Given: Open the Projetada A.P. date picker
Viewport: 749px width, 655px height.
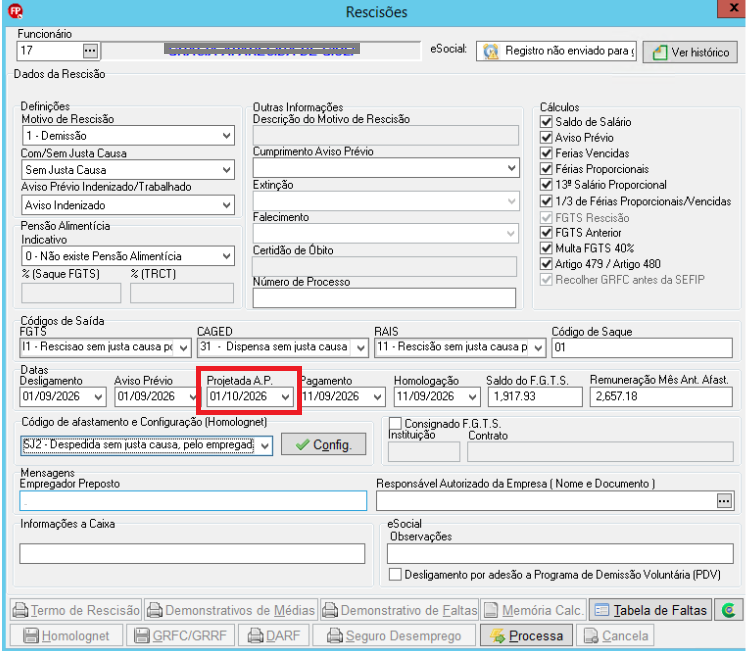Looking at the screenshot, I should (285, 397).
